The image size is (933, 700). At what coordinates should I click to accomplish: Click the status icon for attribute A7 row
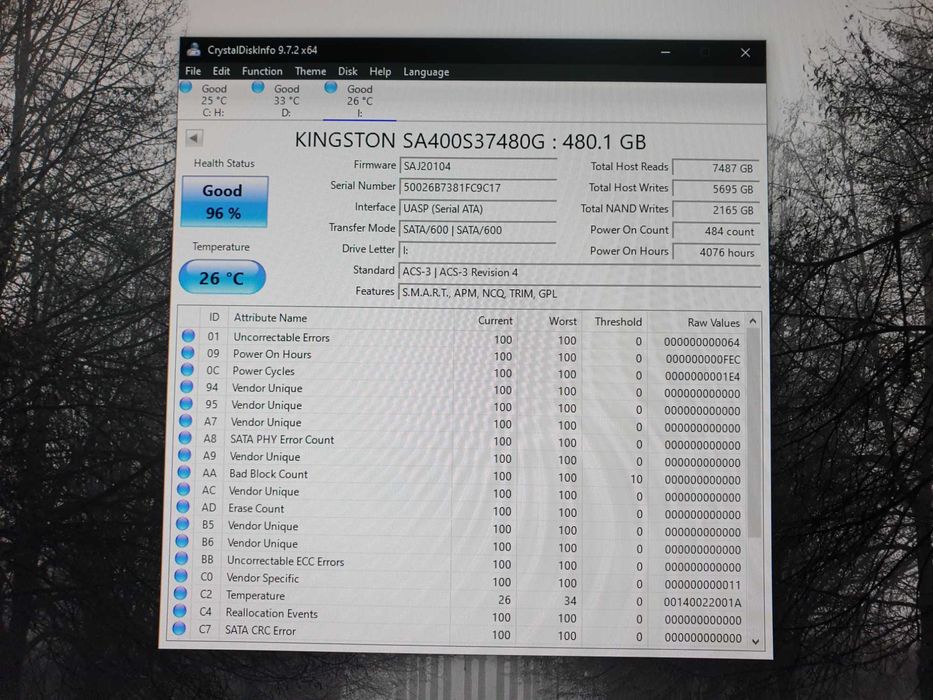(x=186, y=420)
